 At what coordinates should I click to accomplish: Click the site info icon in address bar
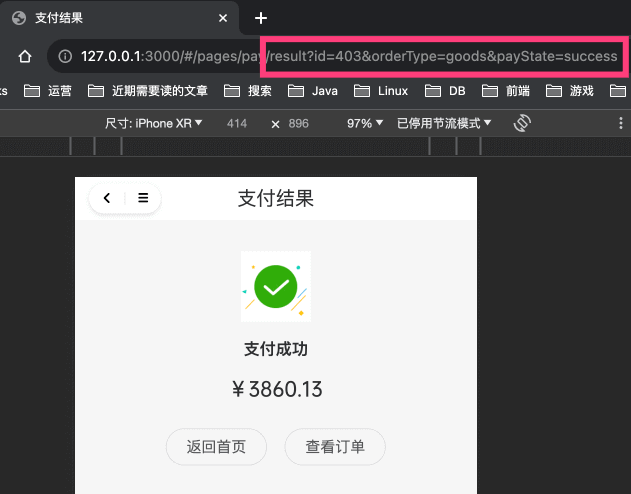click(x=65, y=56)
